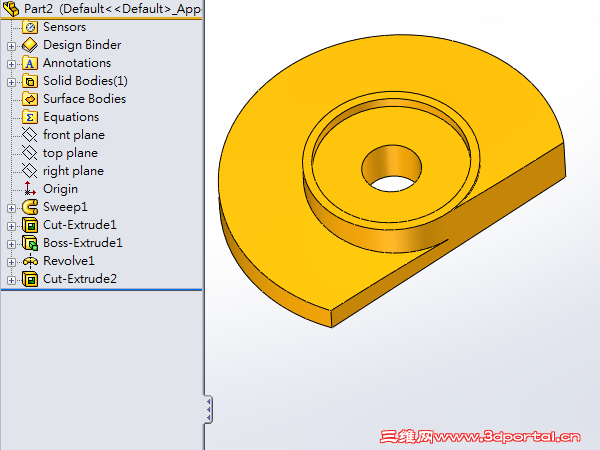Expand the Sweep1 feature
600x450 pixels.
[11, 208]
